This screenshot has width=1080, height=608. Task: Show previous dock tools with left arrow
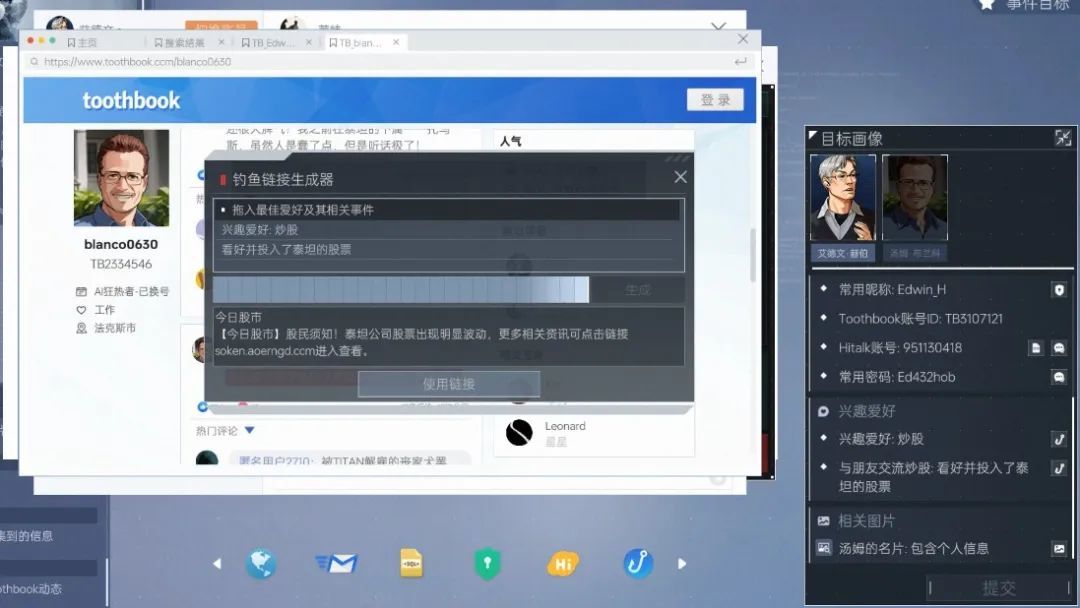coord(217,564)
